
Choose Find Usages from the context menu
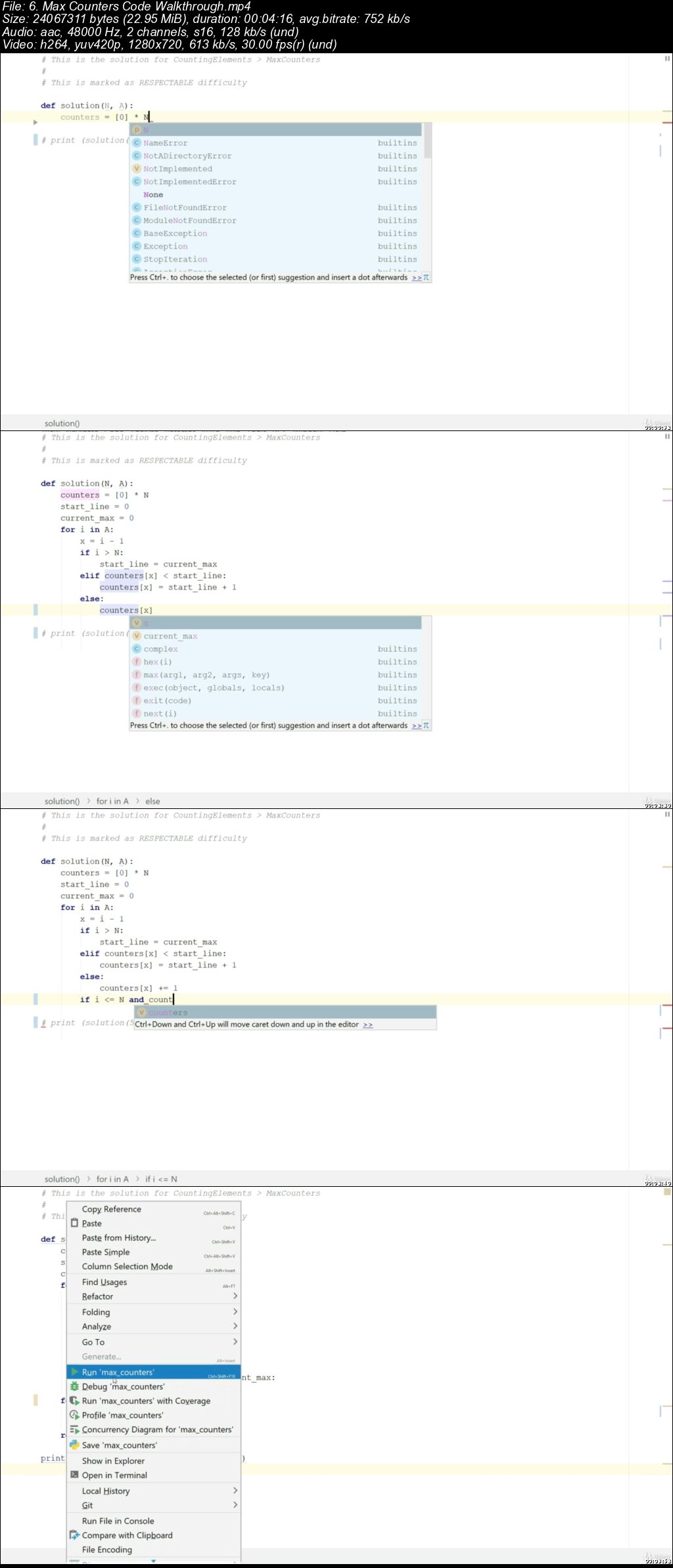(x=154, y=1282)
